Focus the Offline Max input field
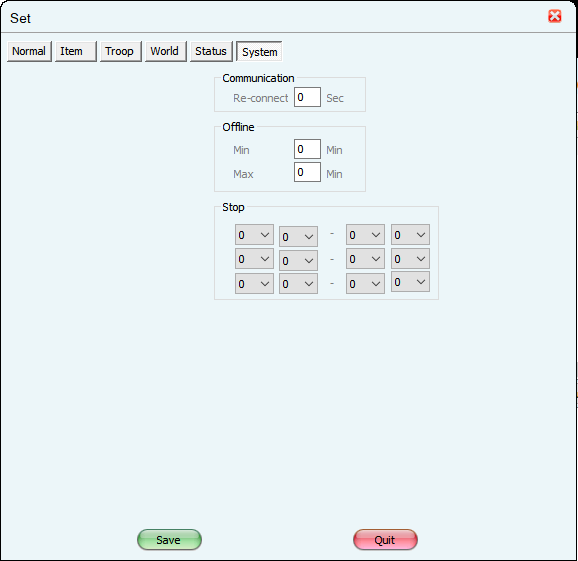 (307, 172)
